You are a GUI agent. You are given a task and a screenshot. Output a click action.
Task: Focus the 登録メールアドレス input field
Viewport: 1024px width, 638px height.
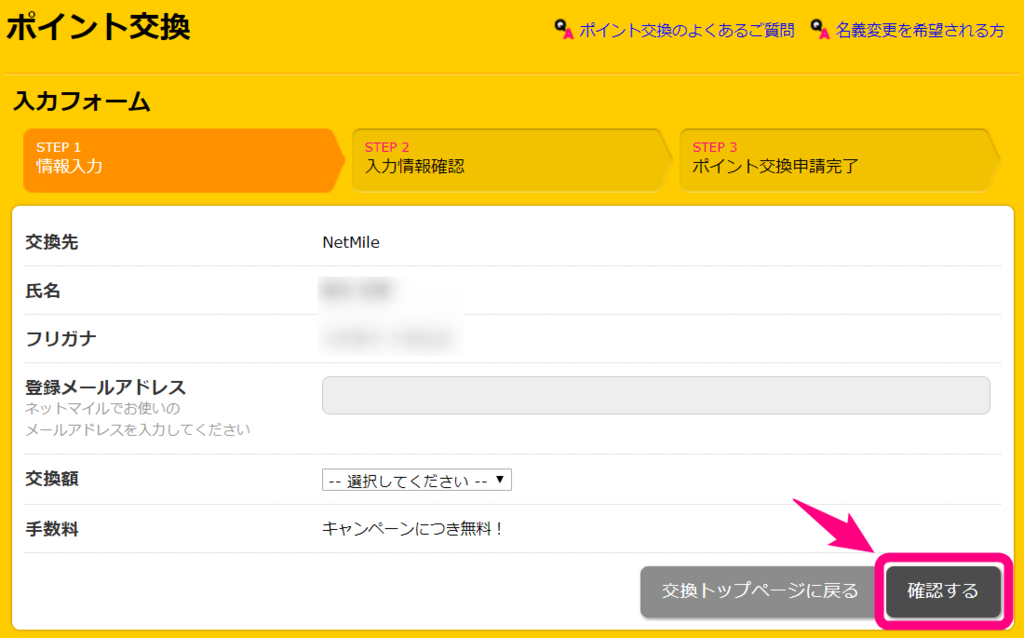click(x=656, y=395)
